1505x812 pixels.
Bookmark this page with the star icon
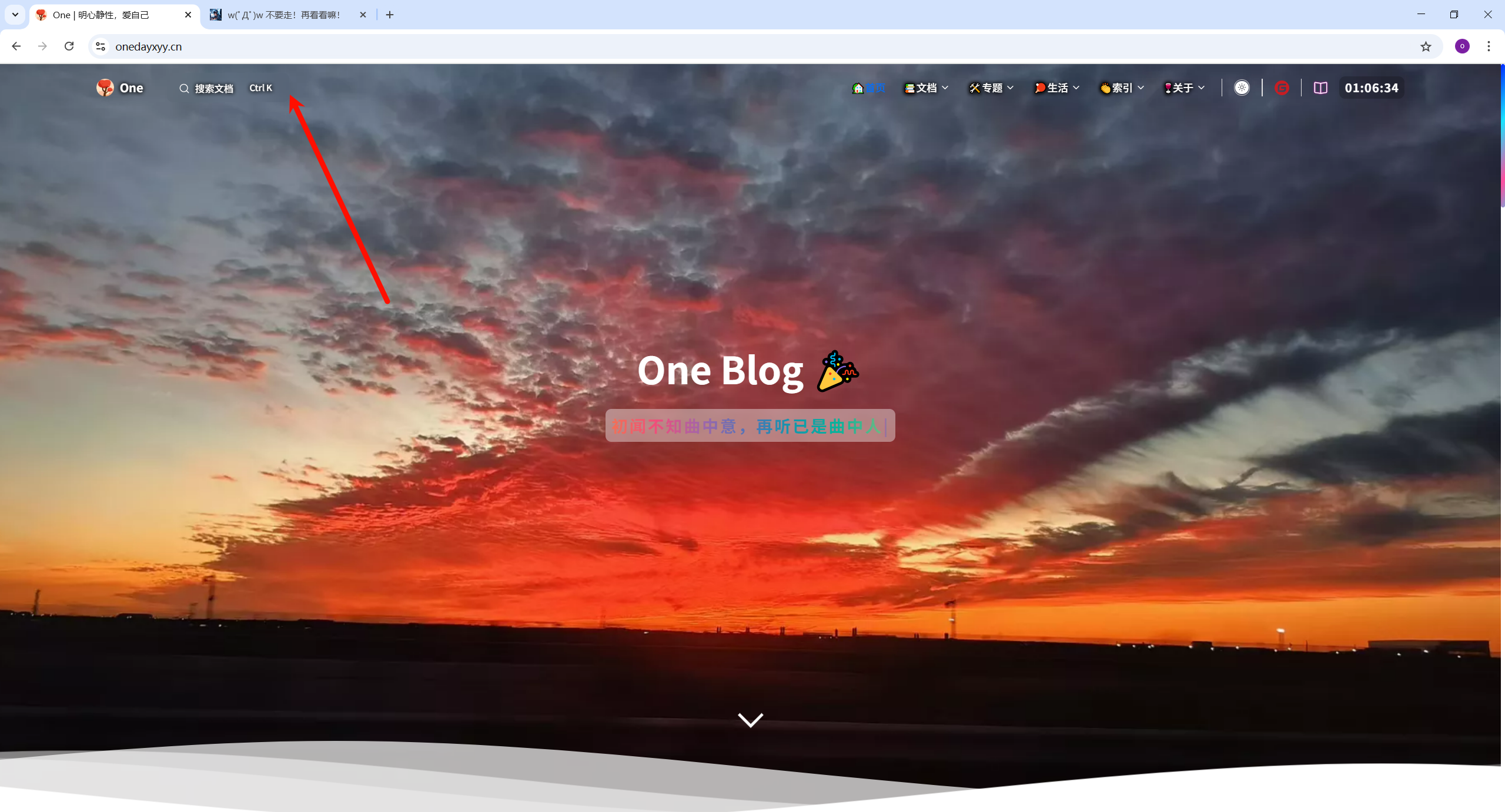[1426, 46]
